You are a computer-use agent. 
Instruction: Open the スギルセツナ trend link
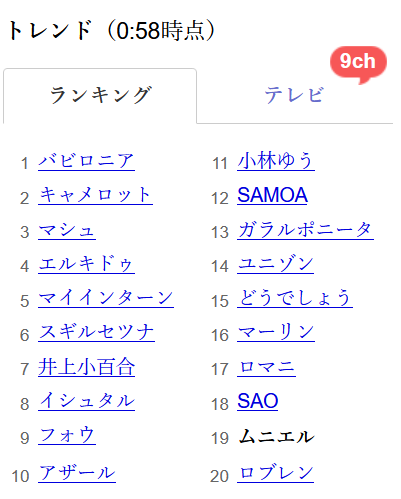point(96,333)
